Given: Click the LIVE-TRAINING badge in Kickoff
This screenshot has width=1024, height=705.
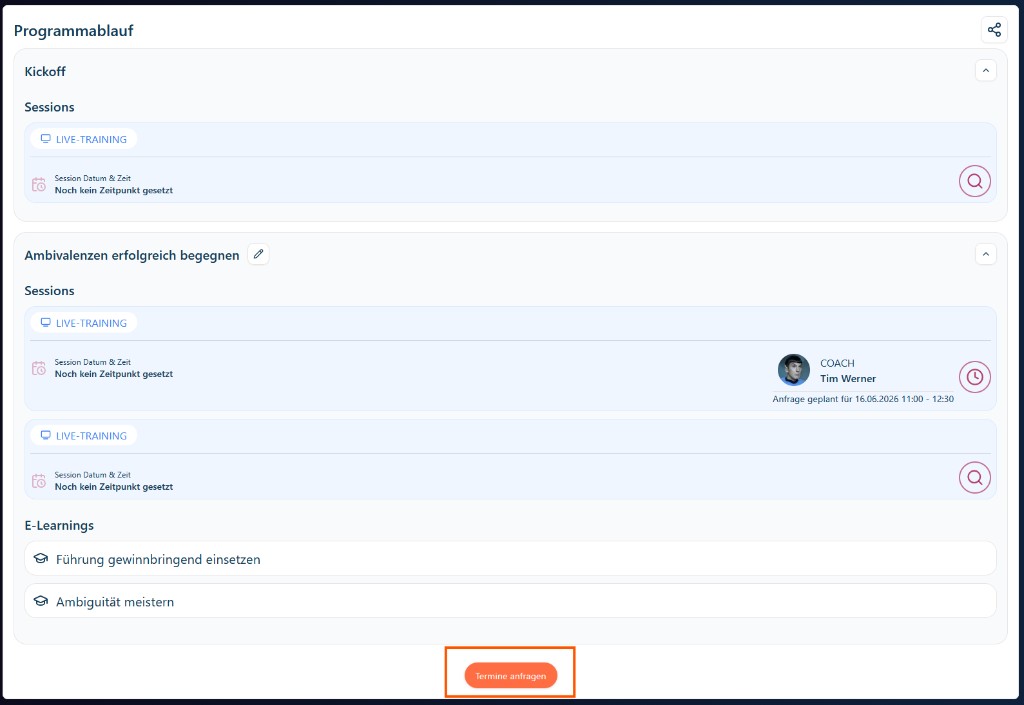Looking at the screenshot, I should pyautogui.click(x=84, y=139).
